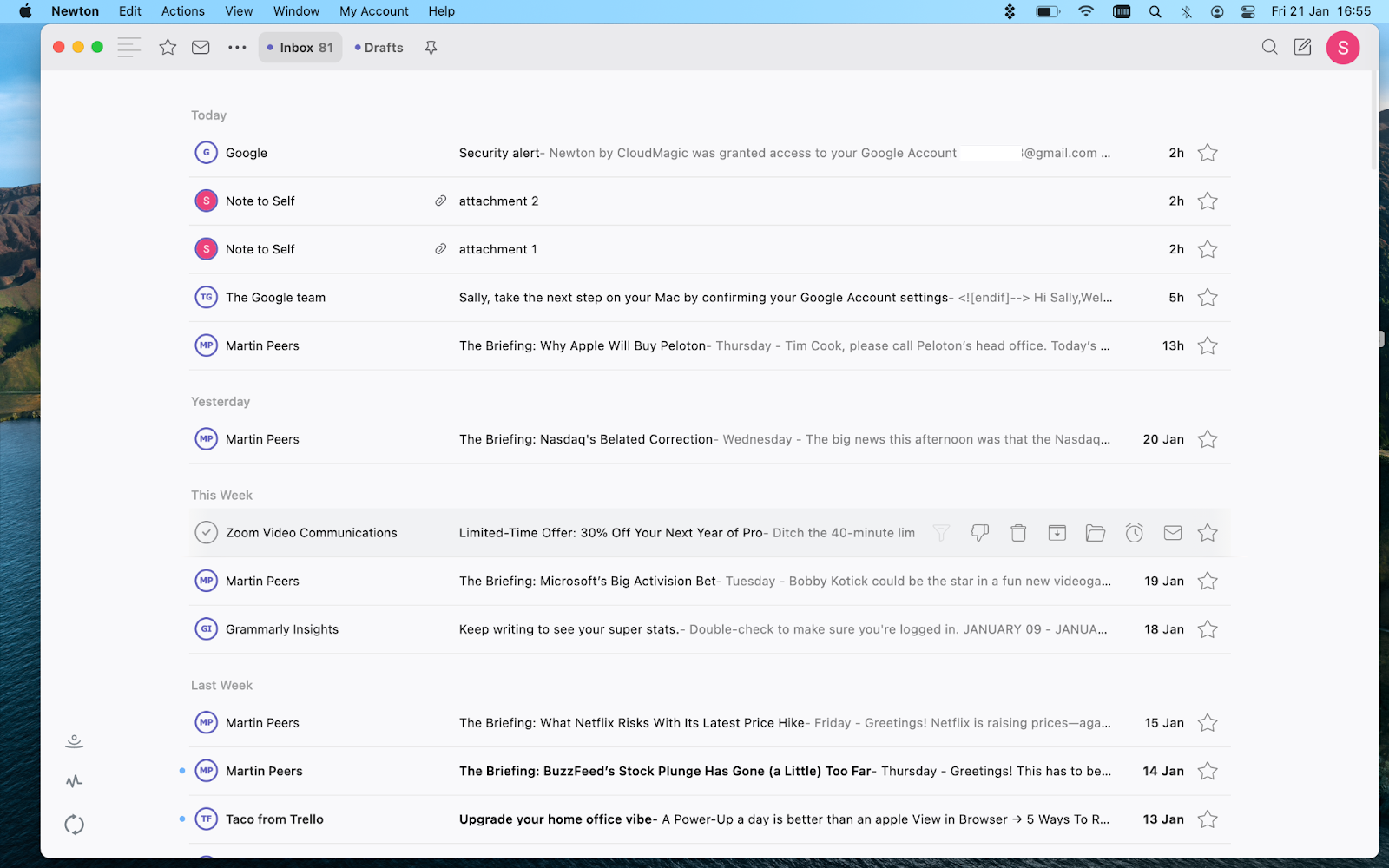Screen dimensions: 1389x868
Task: Star the Netflix Price Hike briefing email
Action: click(1208, 722)
